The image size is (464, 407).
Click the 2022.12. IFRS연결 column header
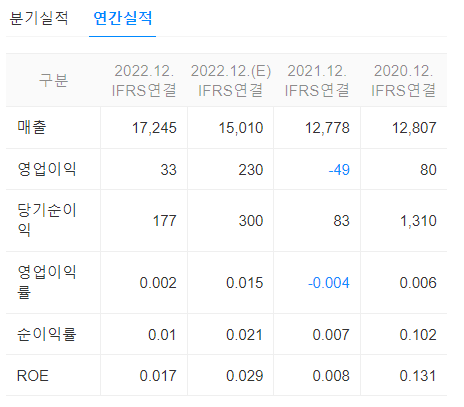144,80
